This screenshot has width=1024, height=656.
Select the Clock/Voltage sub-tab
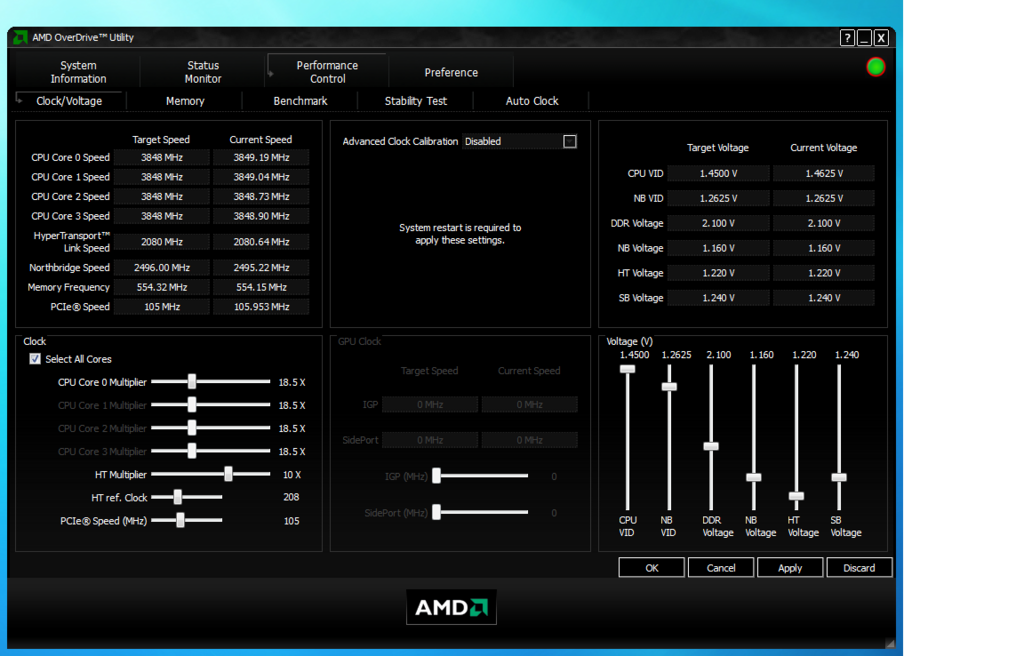[69, 101]
